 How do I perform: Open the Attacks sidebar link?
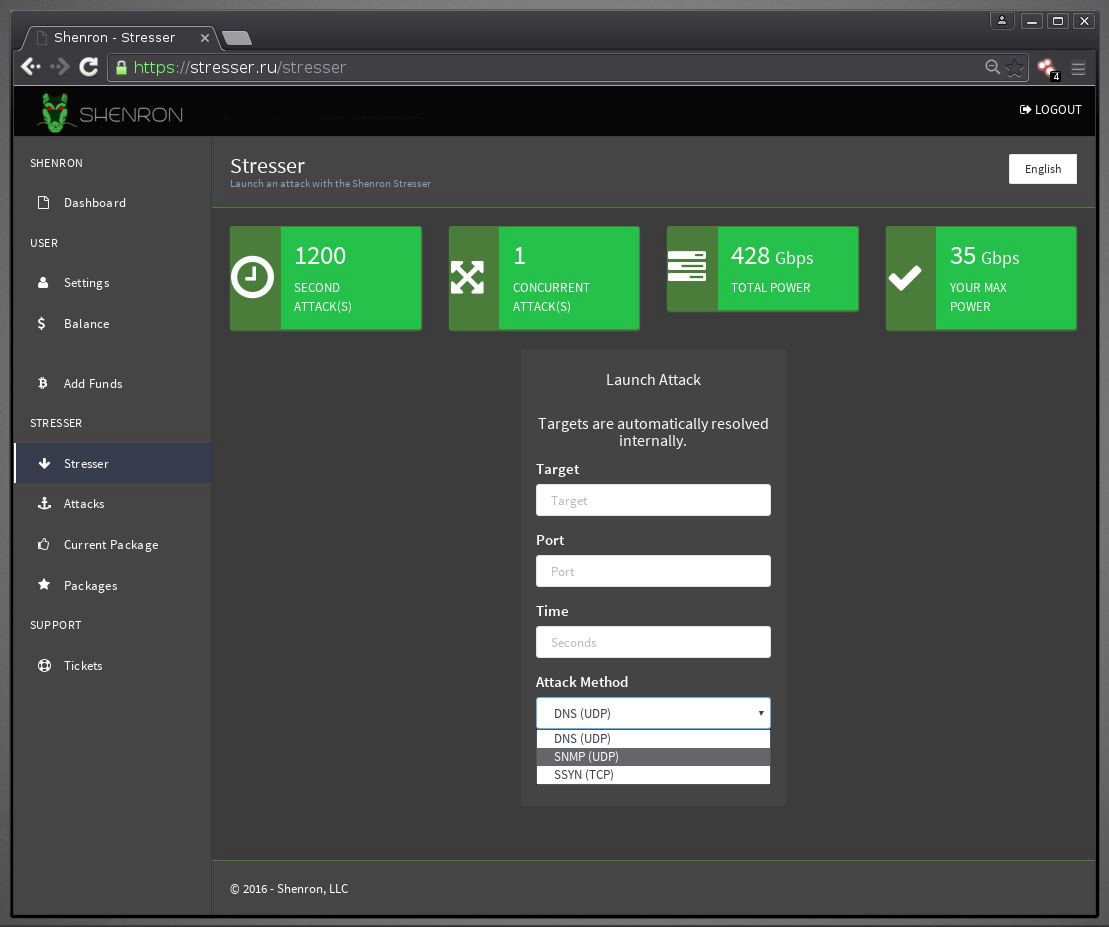click(113, 503)
